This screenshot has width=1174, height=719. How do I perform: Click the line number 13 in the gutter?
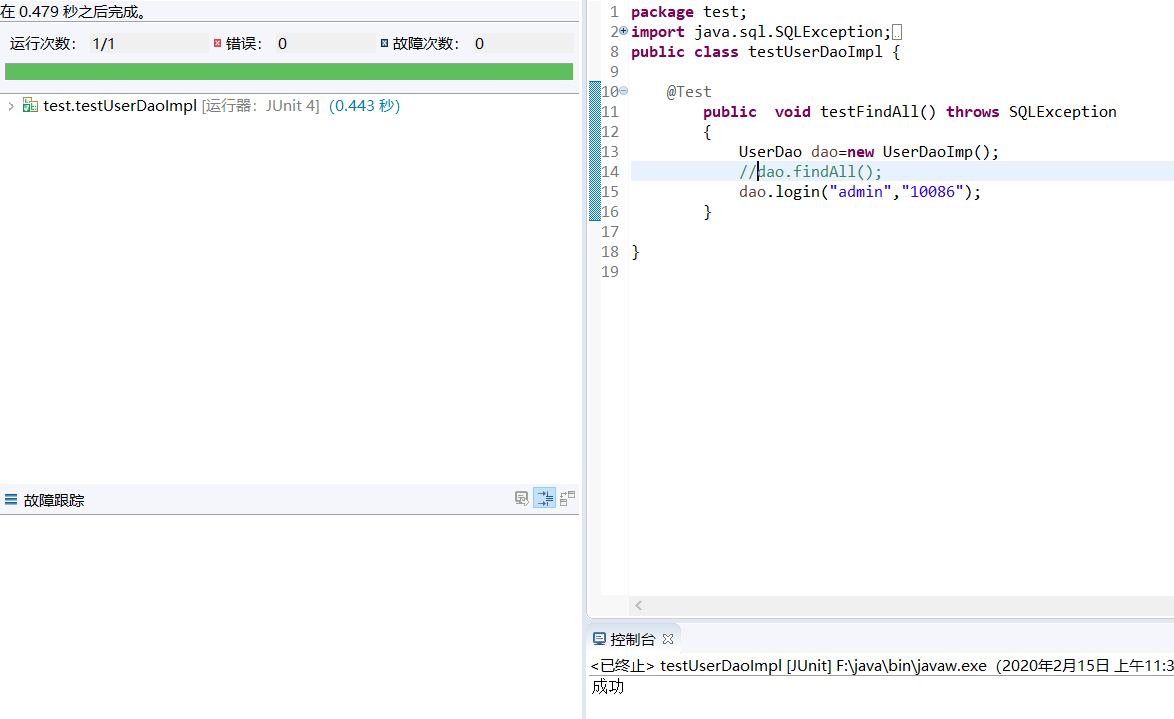pos(610,152)
